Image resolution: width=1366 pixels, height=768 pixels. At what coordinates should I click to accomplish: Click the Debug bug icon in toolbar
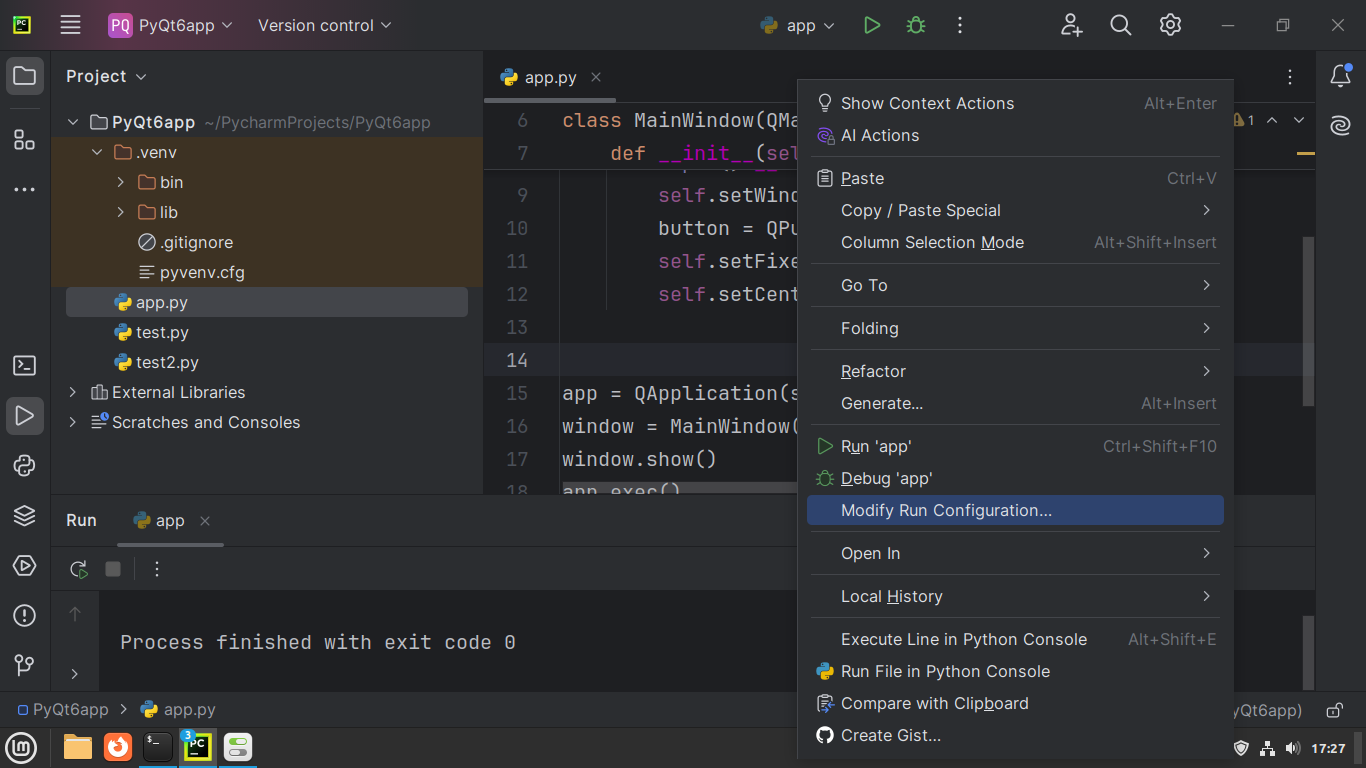pyautogui.click(x=916, y=25)
